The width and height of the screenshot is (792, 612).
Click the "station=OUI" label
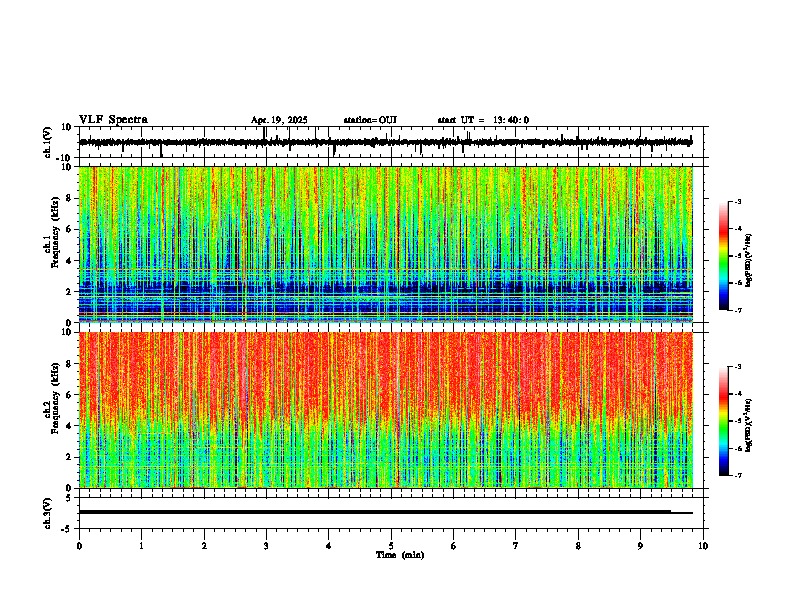pos(370,120)
